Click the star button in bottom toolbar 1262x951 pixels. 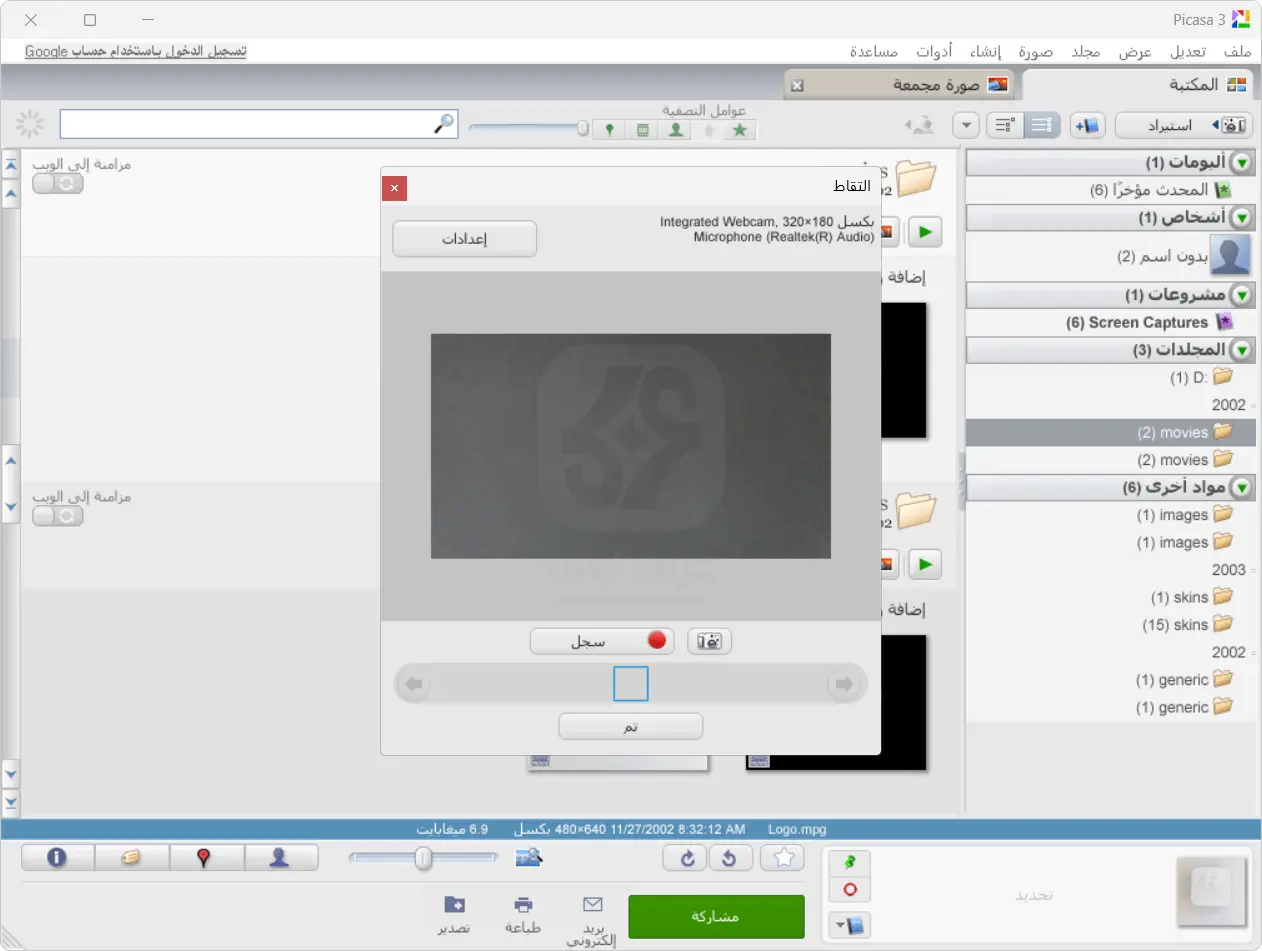coord(783,857)
